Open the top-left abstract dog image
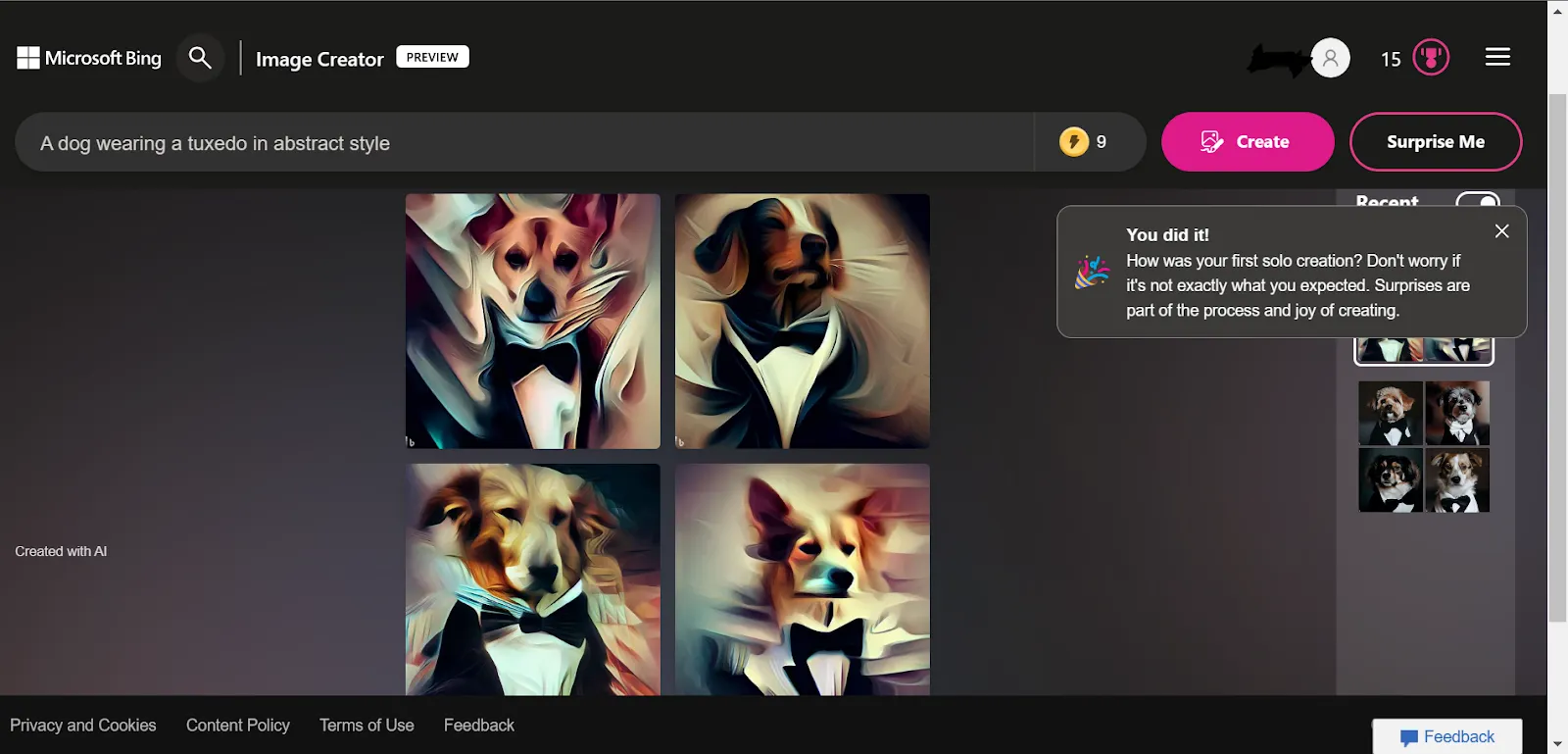Viewport: 1568px width, 754px height. pos(533,321)
